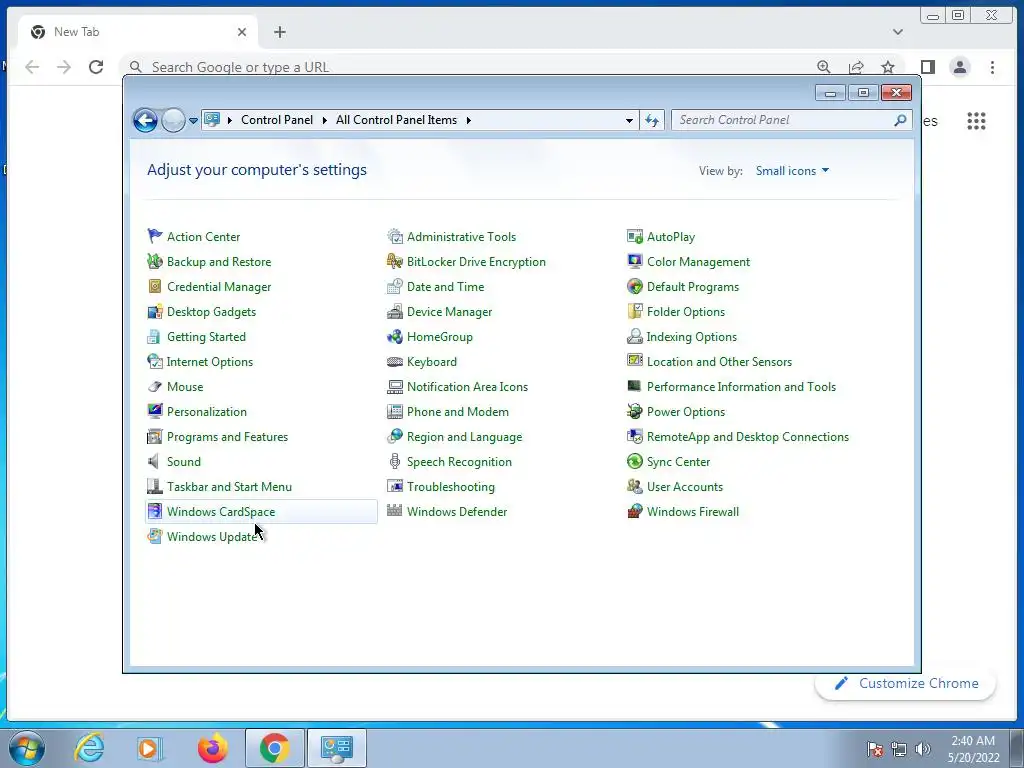The image size is (1024, 768).
Task: Open Chrome's three-dot menu
Action: pyautogui.click(x=992, y=67)
